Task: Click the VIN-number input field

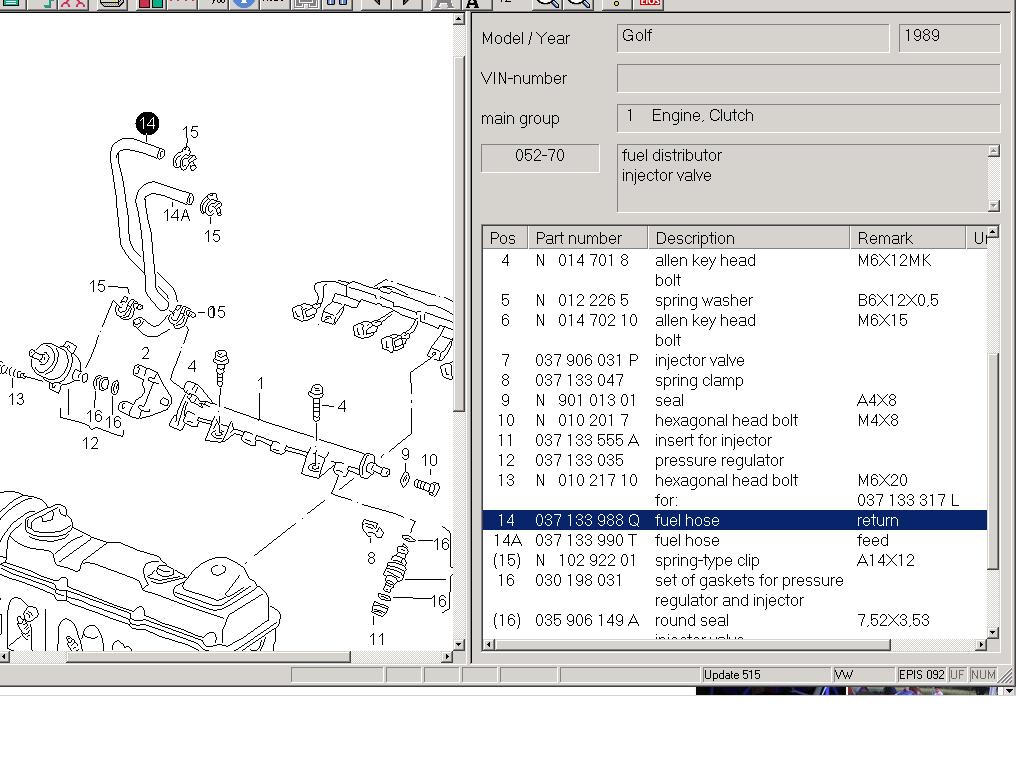Action: [808, 78]
